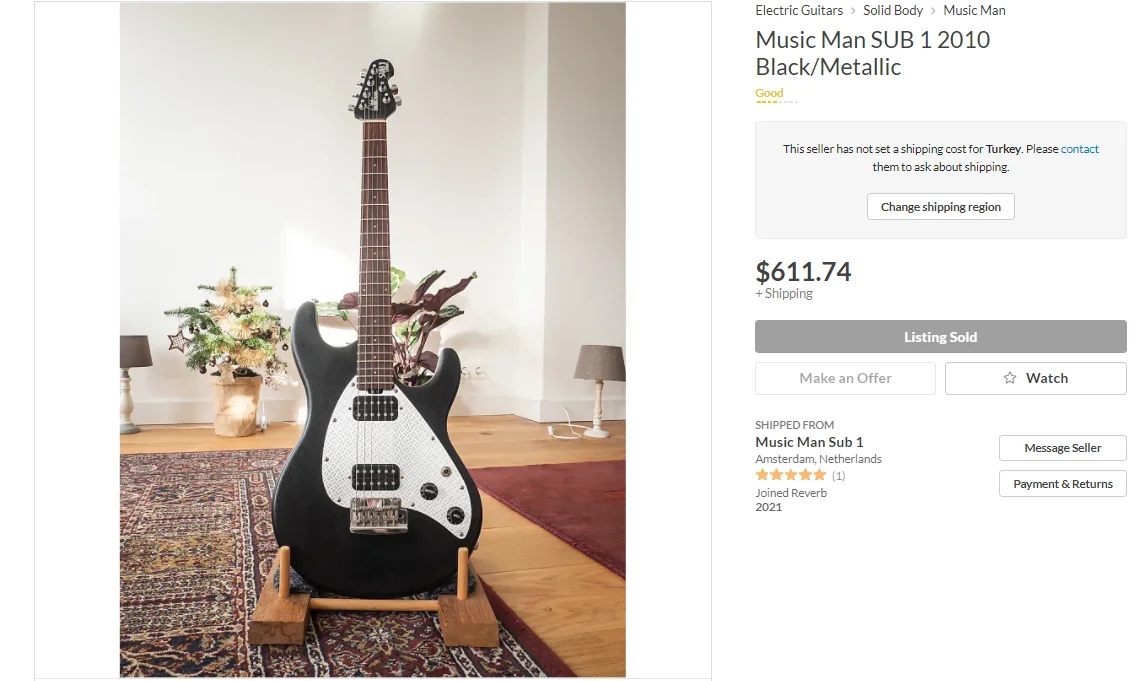Click the Listing Sold button
Screen dimensions: 1140x681
coord(941,337)
